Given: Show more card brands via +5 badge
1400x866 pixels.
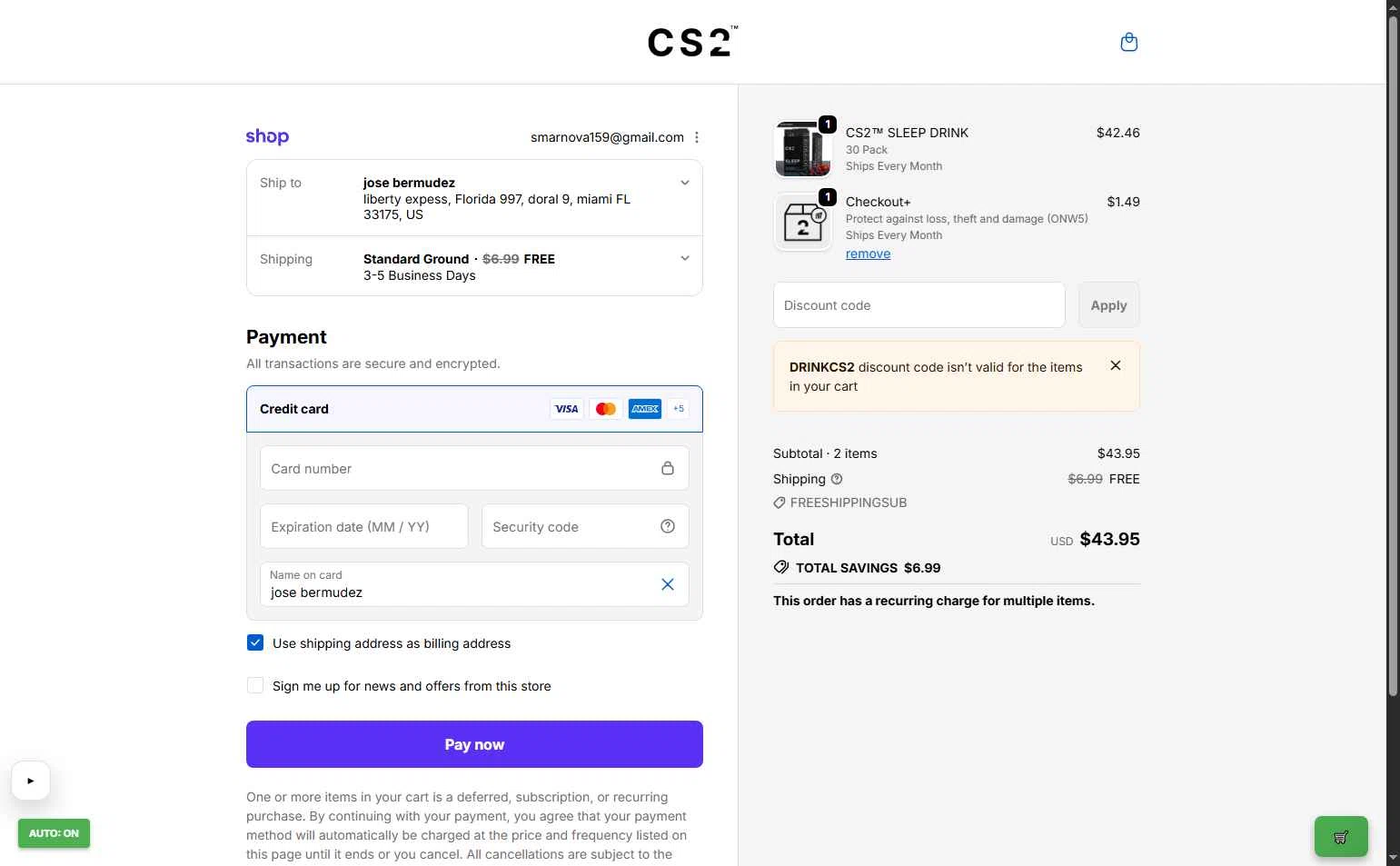Looking at the screenshot, I should (x=678, y=409).
